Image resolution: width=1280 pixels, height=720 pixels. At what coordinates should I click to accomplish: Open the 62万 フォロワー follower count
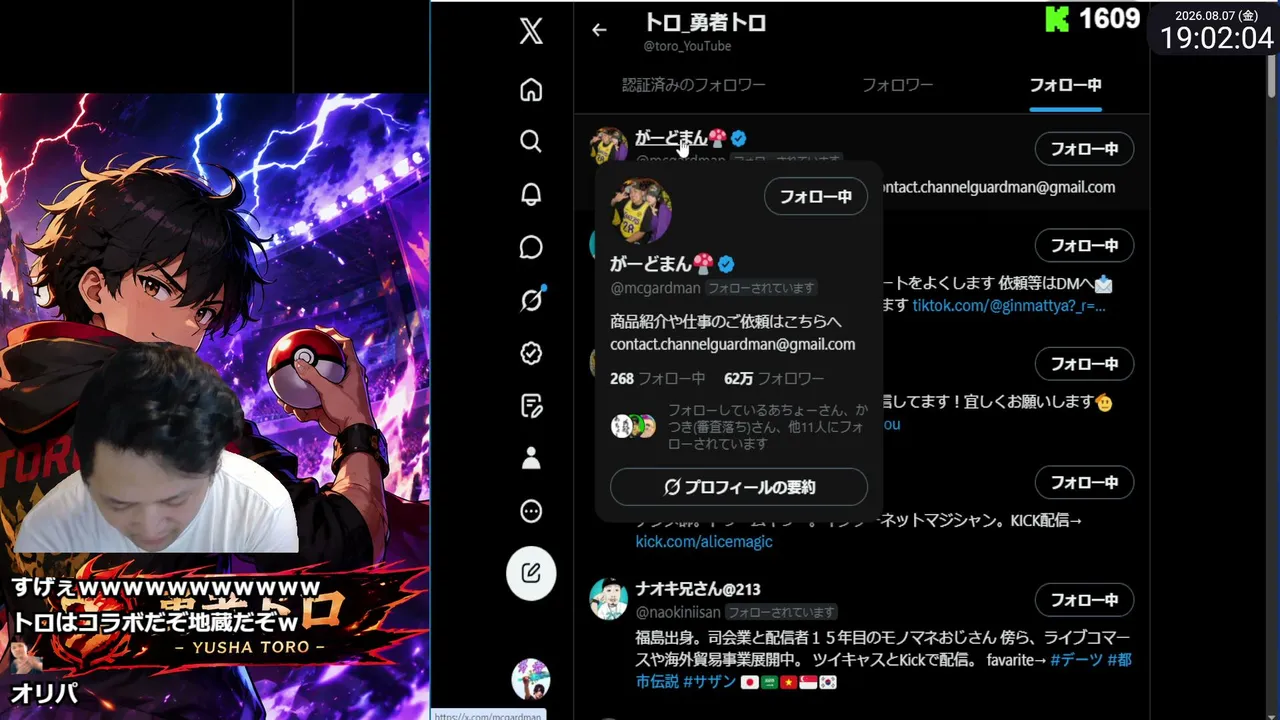[x=774, y=379]
